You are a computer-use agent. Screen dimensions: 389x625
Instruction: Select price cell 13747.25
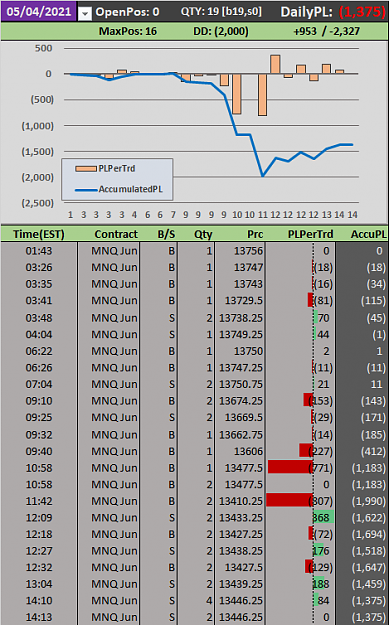pyautogui.click(x=240, y=368)
